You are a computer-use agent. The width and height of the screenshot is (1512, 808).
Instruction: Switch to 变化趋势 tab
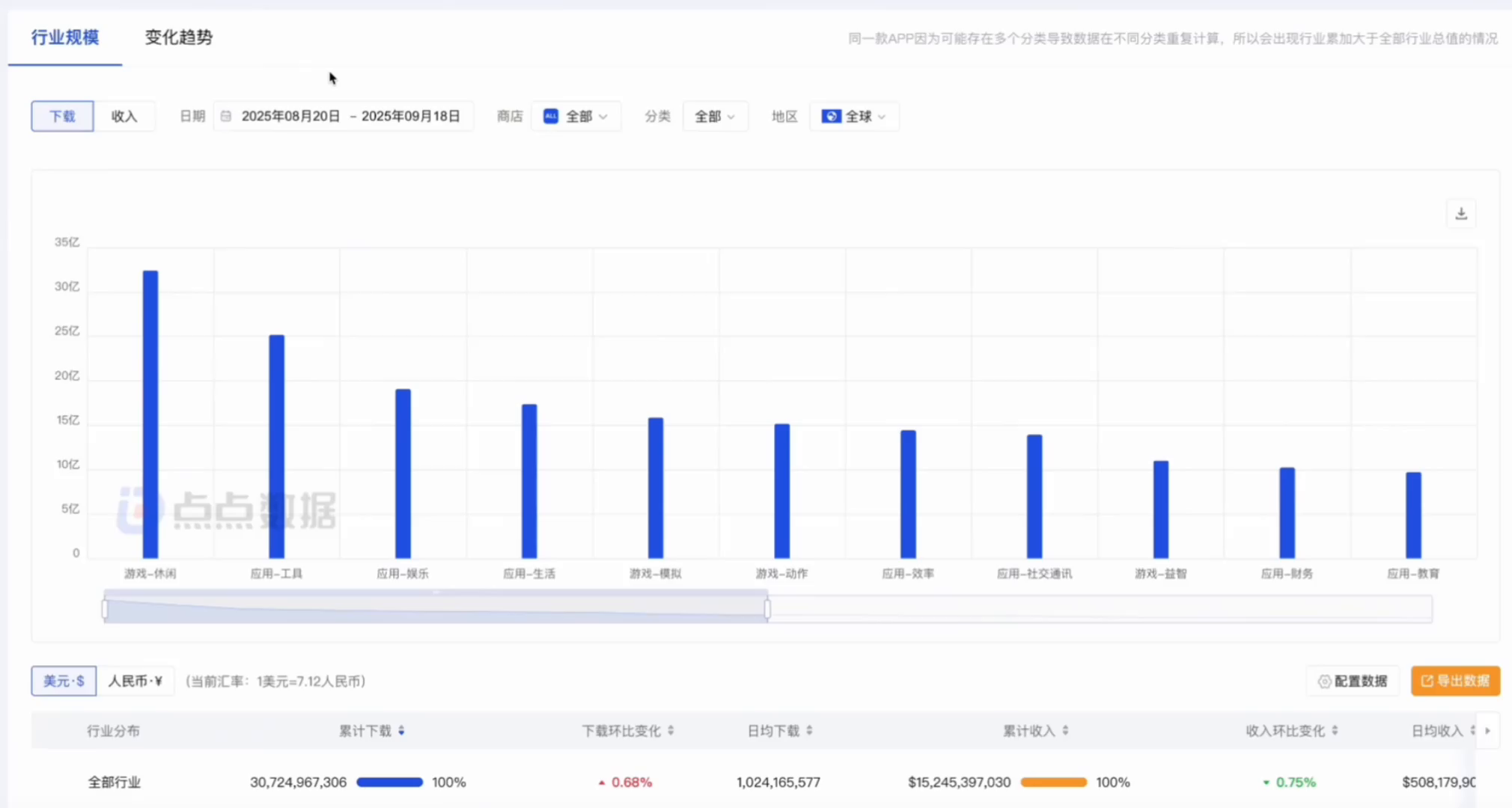[x=178, y=37]
